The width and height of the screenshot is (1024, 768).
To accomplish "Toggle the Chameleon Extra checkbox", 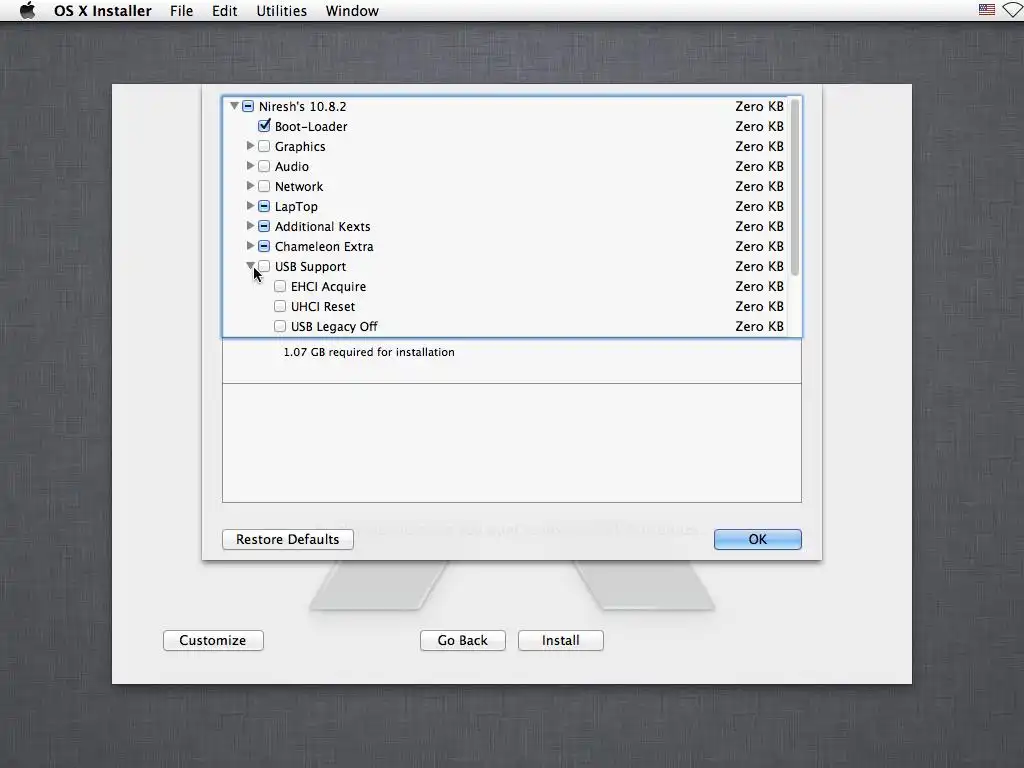I will tap(264, 246).
